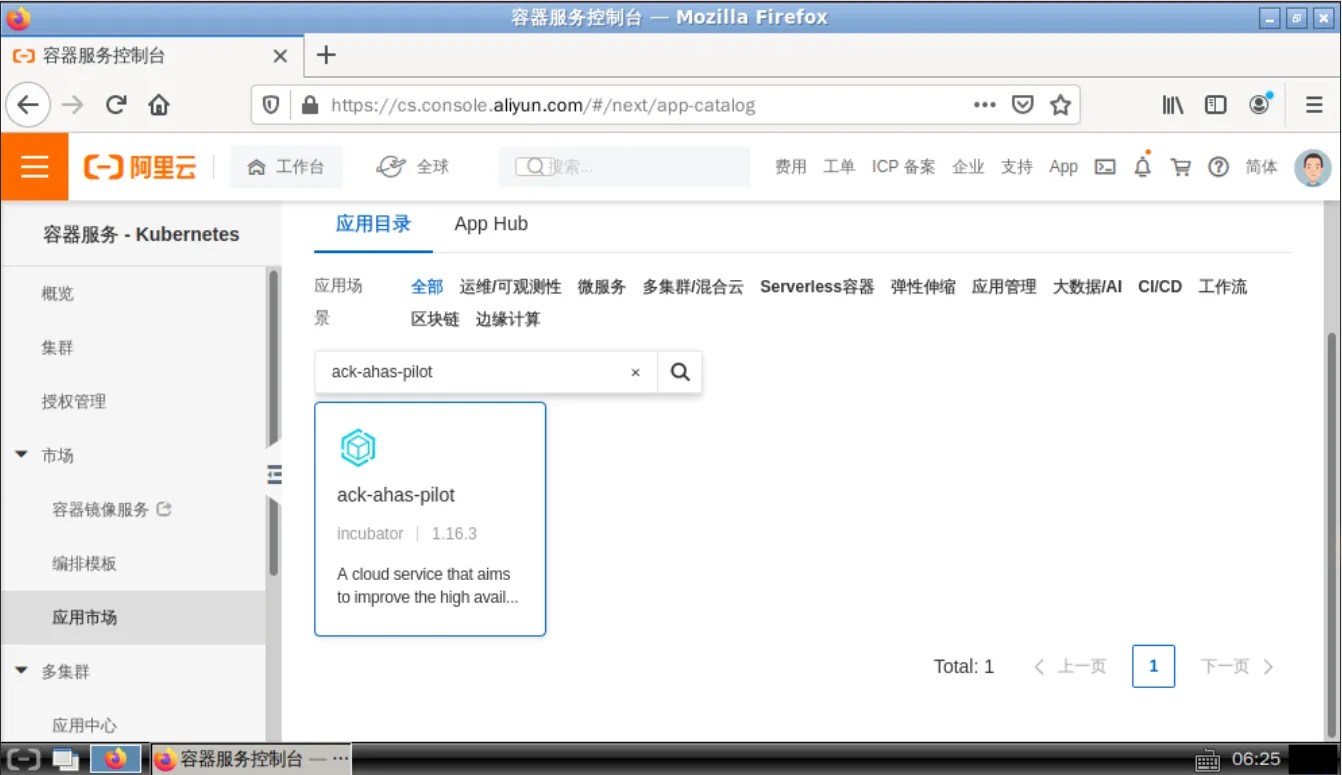Image resolution: width=1342 pixels, height=775 pixels.
Task: Filter by 大数据/AI scenario
Action: click(1087, 287)
